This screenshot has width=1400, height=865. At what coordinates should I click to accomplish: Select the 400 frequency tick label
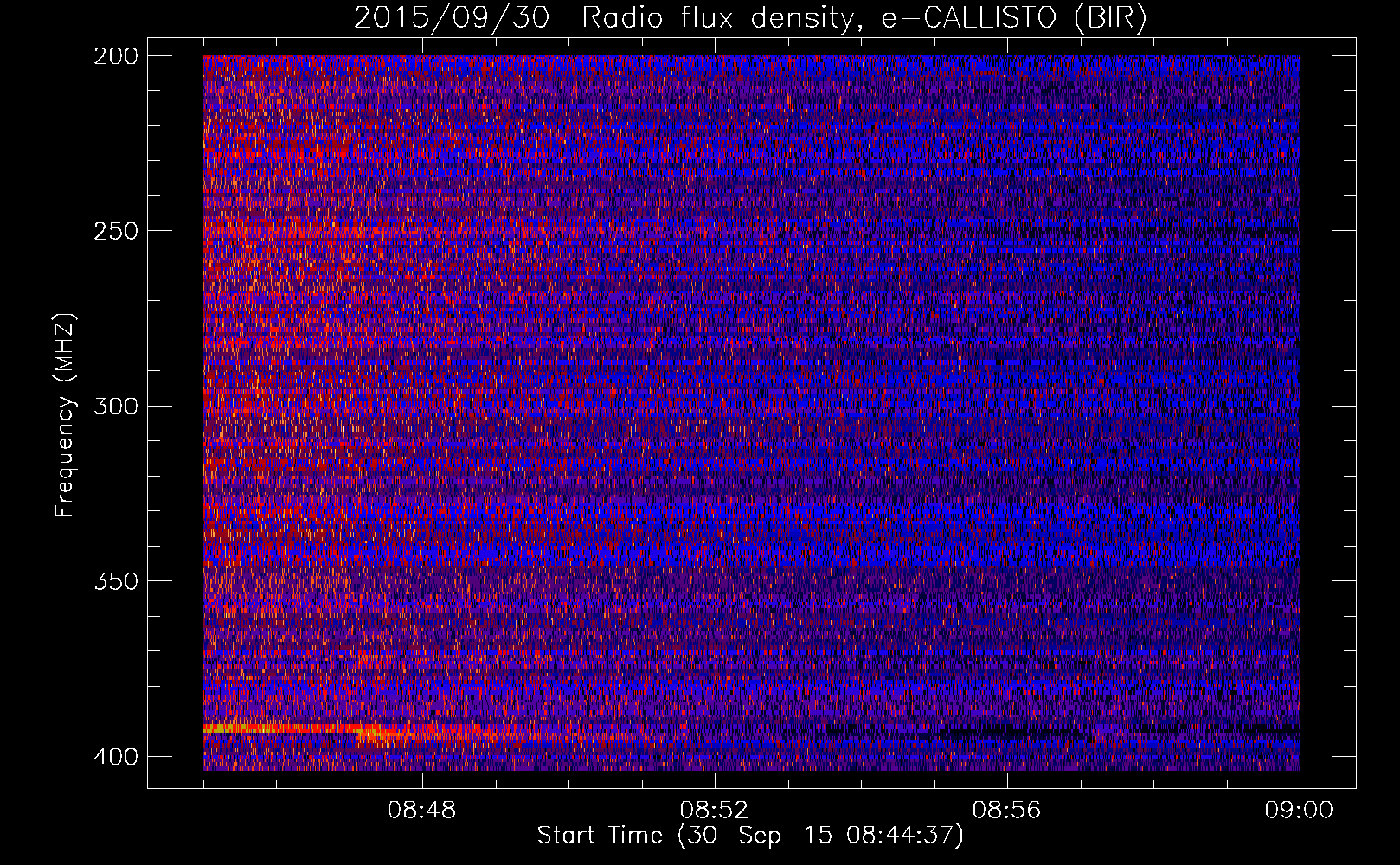[115, 757]
